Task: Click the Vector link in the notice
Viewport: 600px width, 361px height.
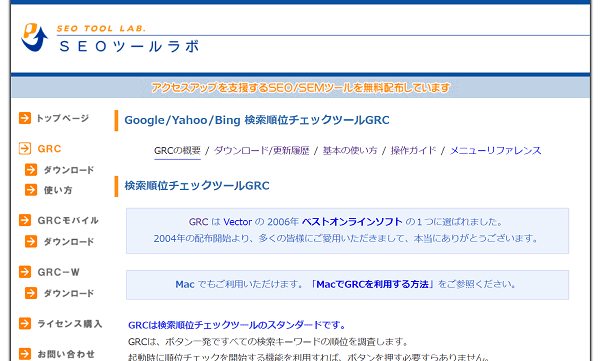Action: pyautogui.click(x=238, y=222)
